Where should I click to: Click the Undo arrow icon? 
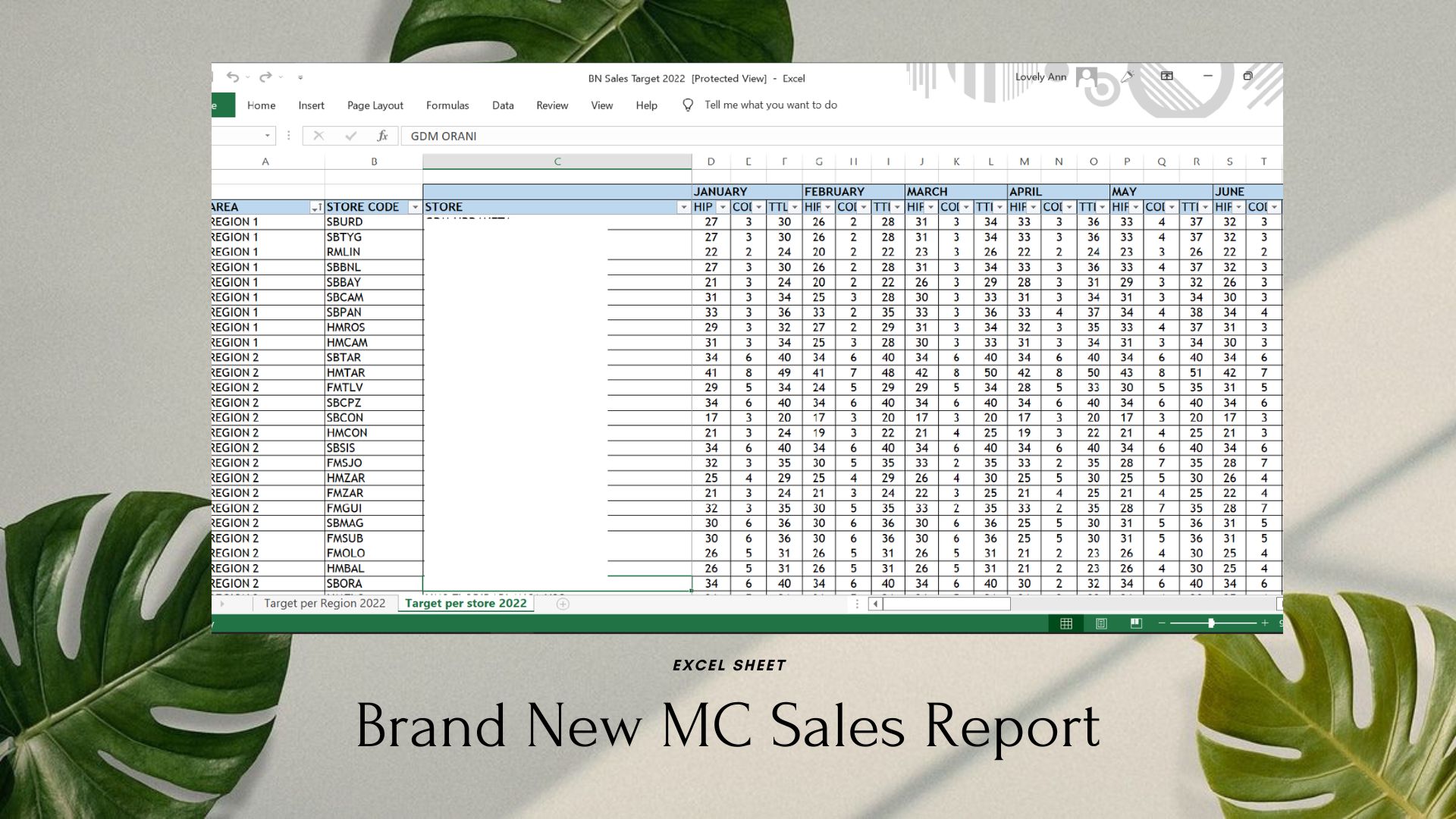click(x=232, y=77)
